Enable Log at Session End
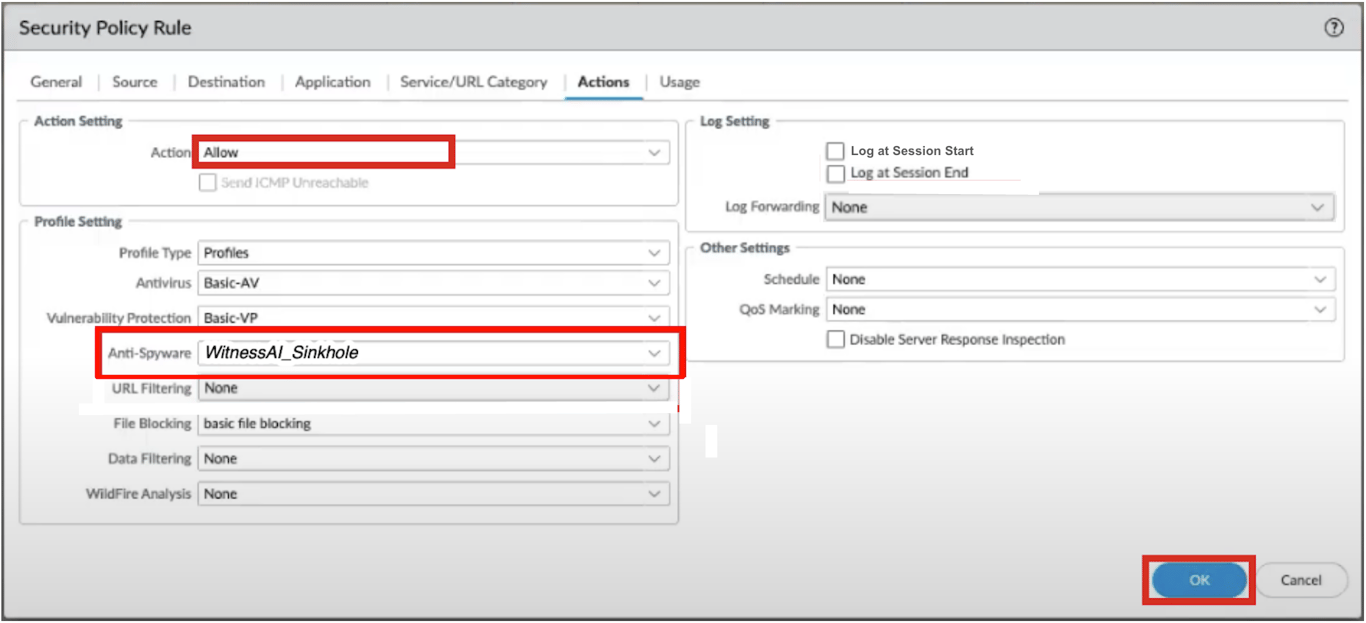This screenshot has width=1366, height=623. pos(835,173)
